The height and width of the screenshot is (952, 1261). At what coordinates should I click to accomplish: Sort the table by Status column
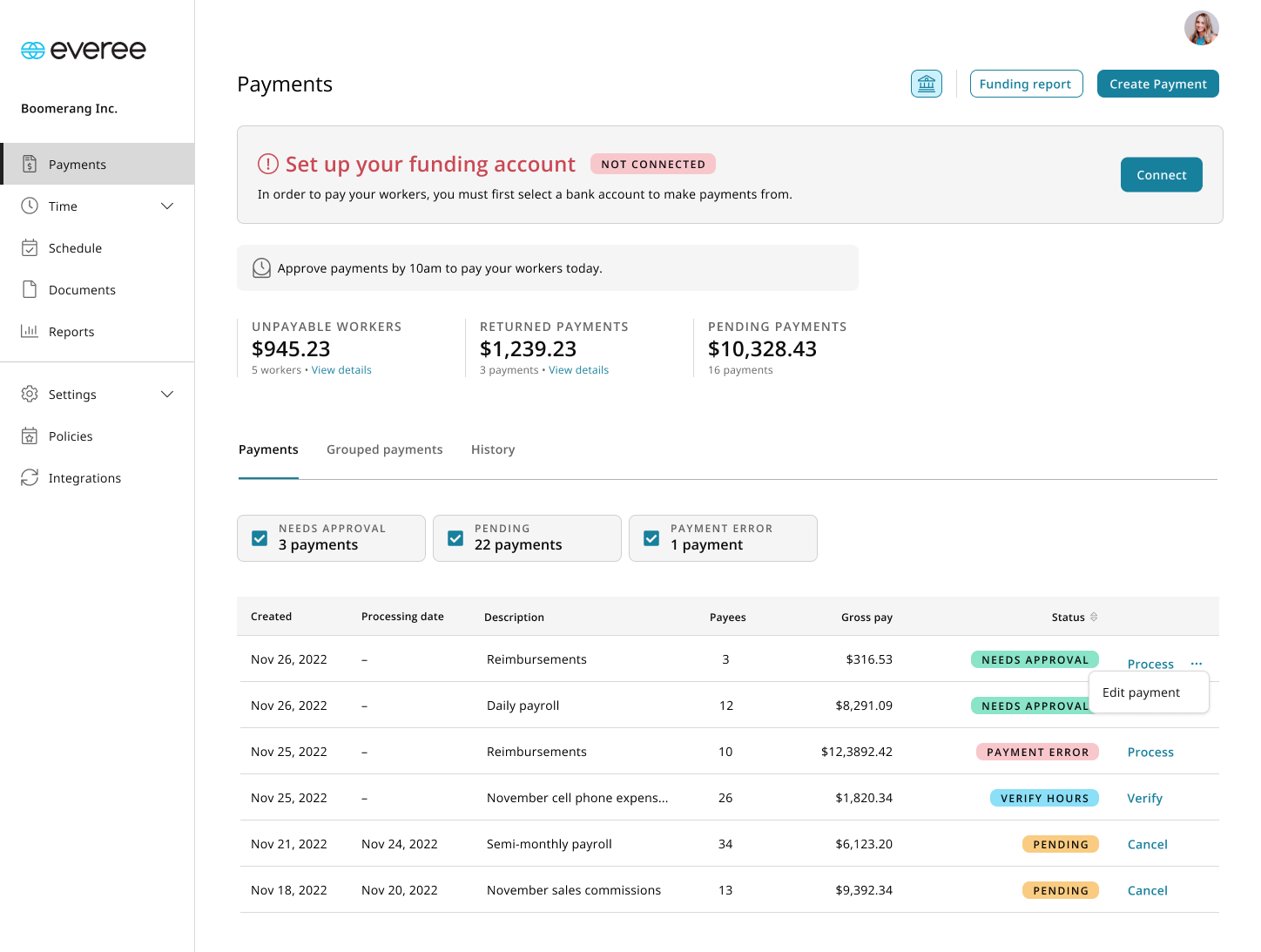[1096, 617]
